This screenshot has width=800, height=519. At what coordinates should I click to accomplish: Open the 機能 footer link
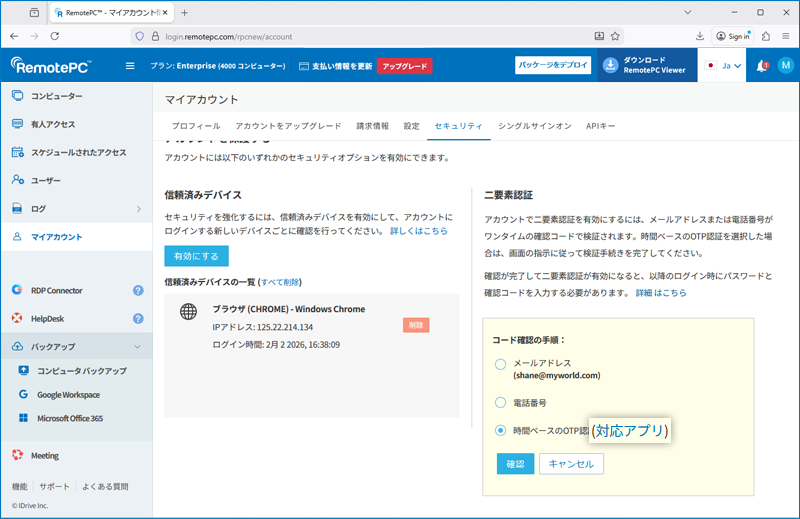point(19,486)
